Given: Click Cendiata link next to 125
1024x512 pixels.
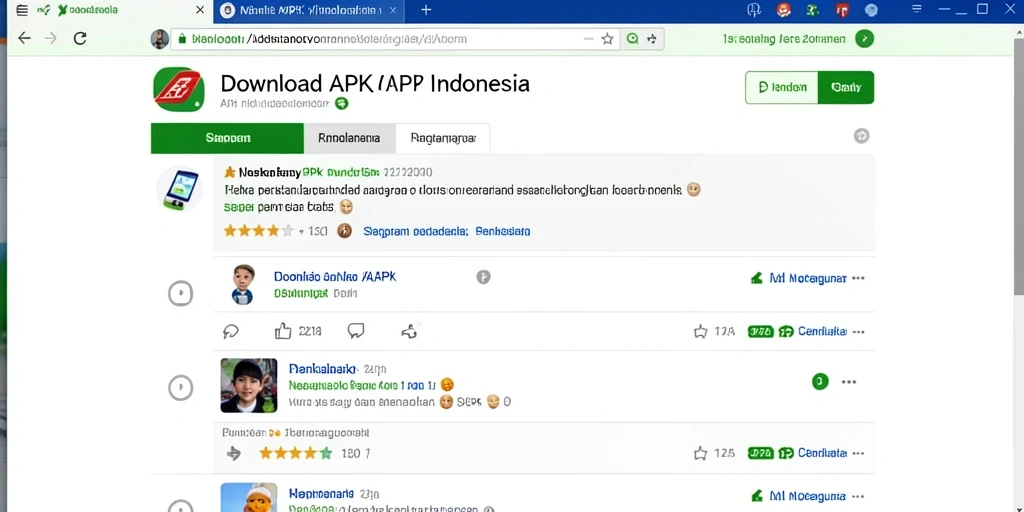Looking at the screenshot, I should point(822,453).
